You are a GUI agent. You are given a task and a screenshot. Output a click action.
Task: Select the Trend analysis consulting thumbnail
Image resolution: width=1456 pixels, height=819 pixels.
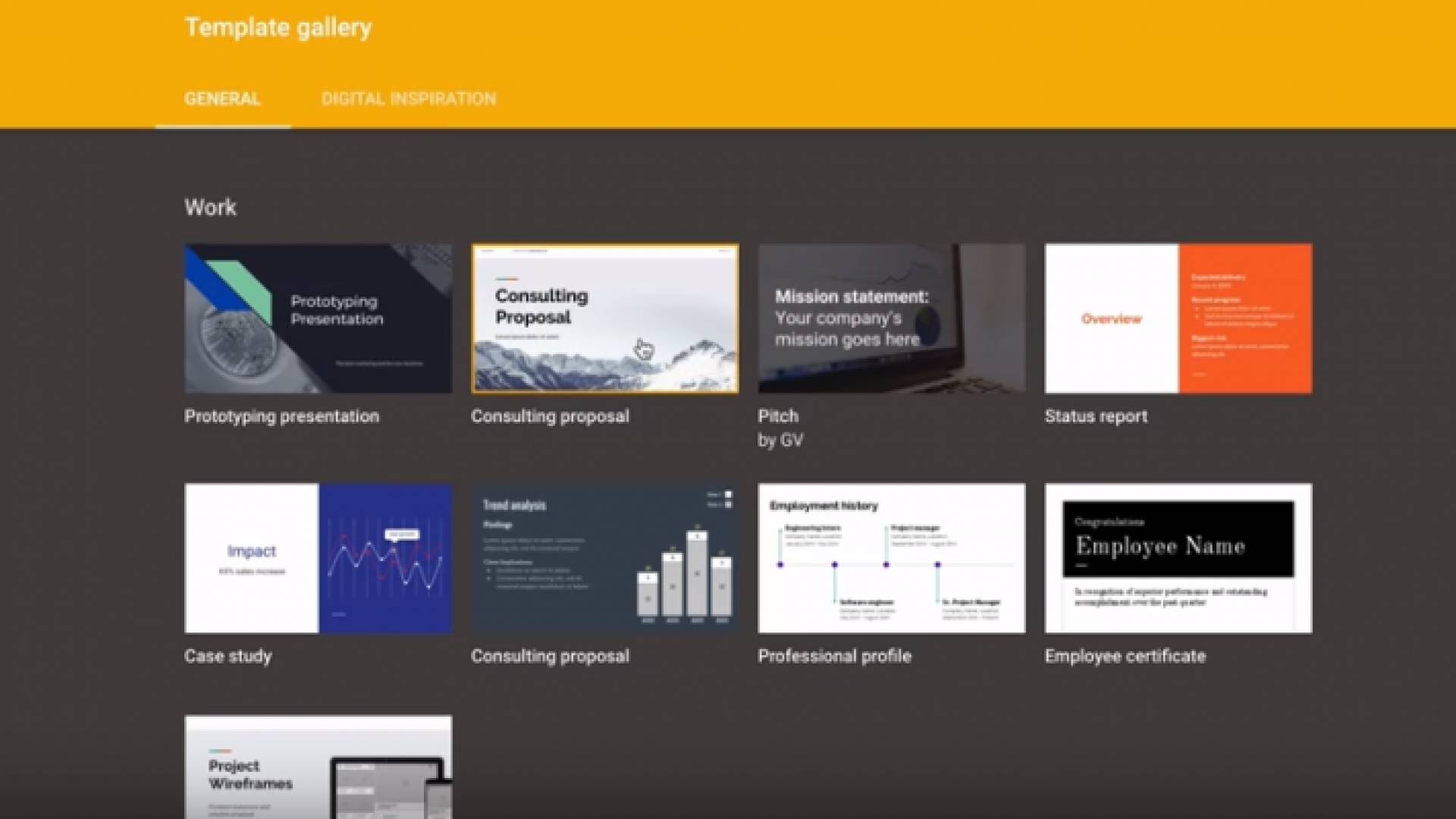click(x=604, y=558)
